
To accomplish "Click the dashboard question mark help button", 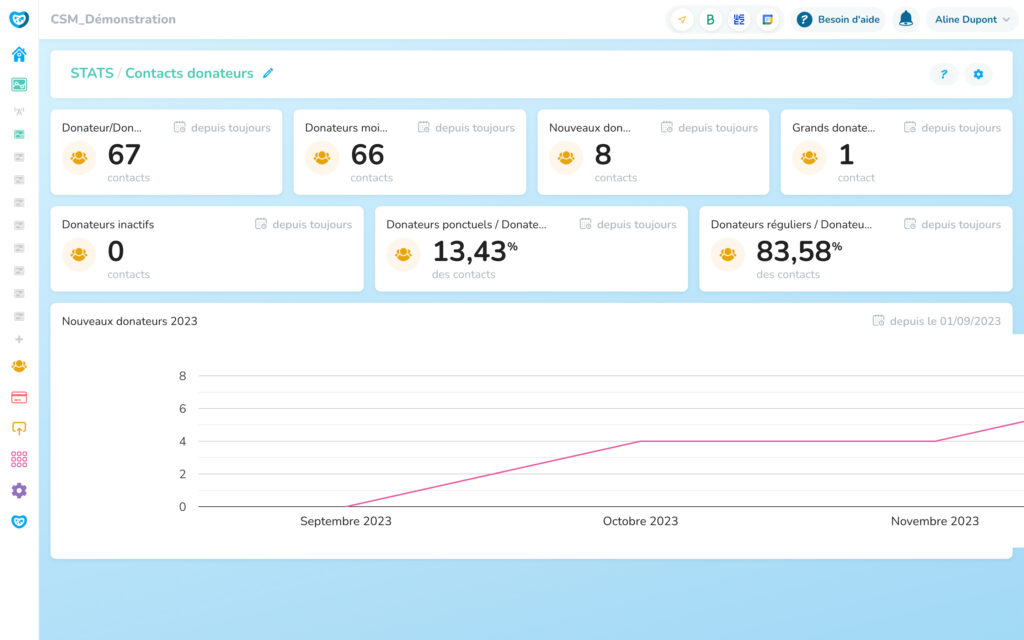I will [x=943, y=74].
